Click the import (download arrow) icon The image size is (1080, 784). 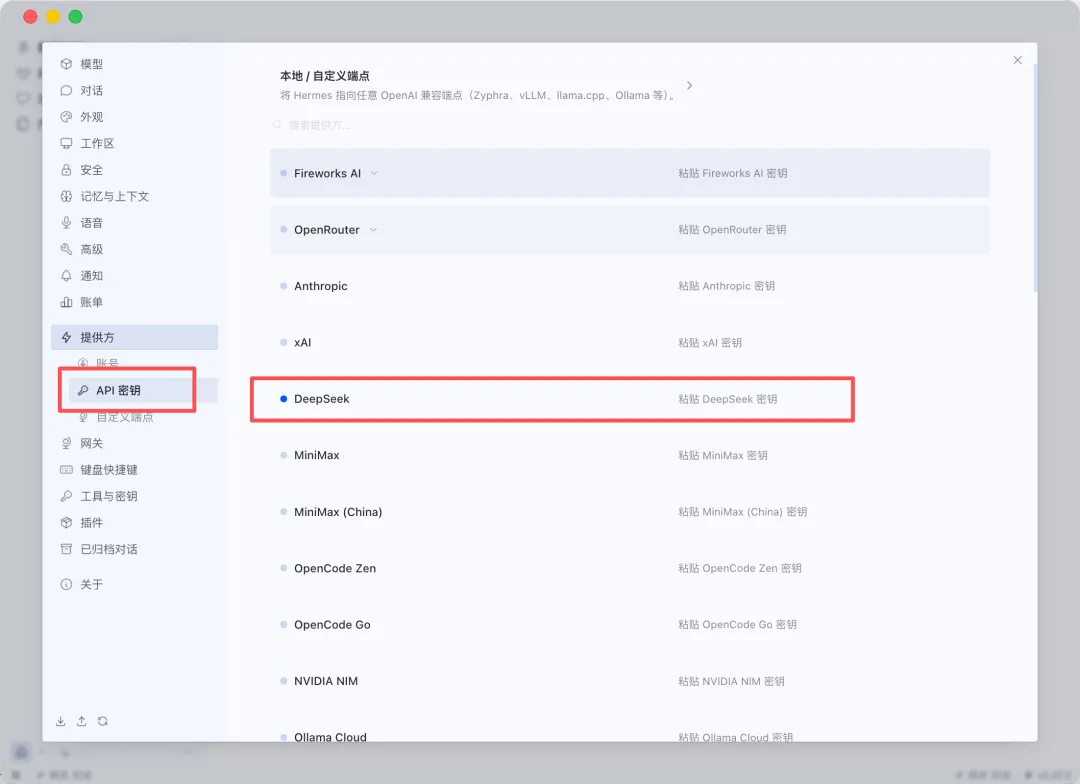click(61, 721)
